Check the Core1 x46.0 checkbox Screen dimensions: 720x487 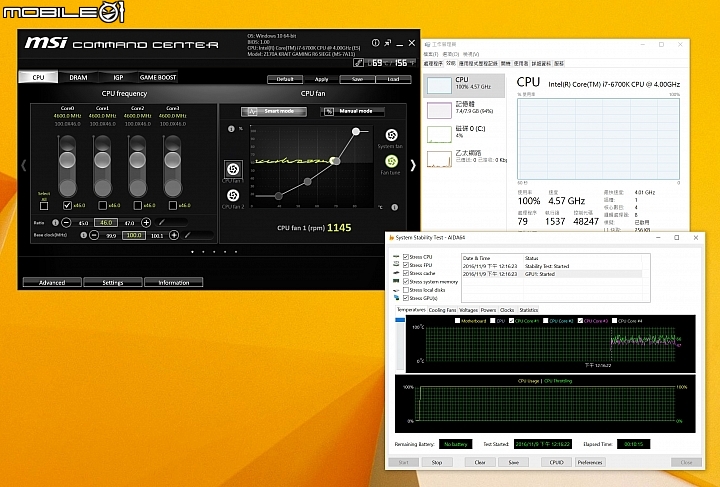[x=102, y=205]
